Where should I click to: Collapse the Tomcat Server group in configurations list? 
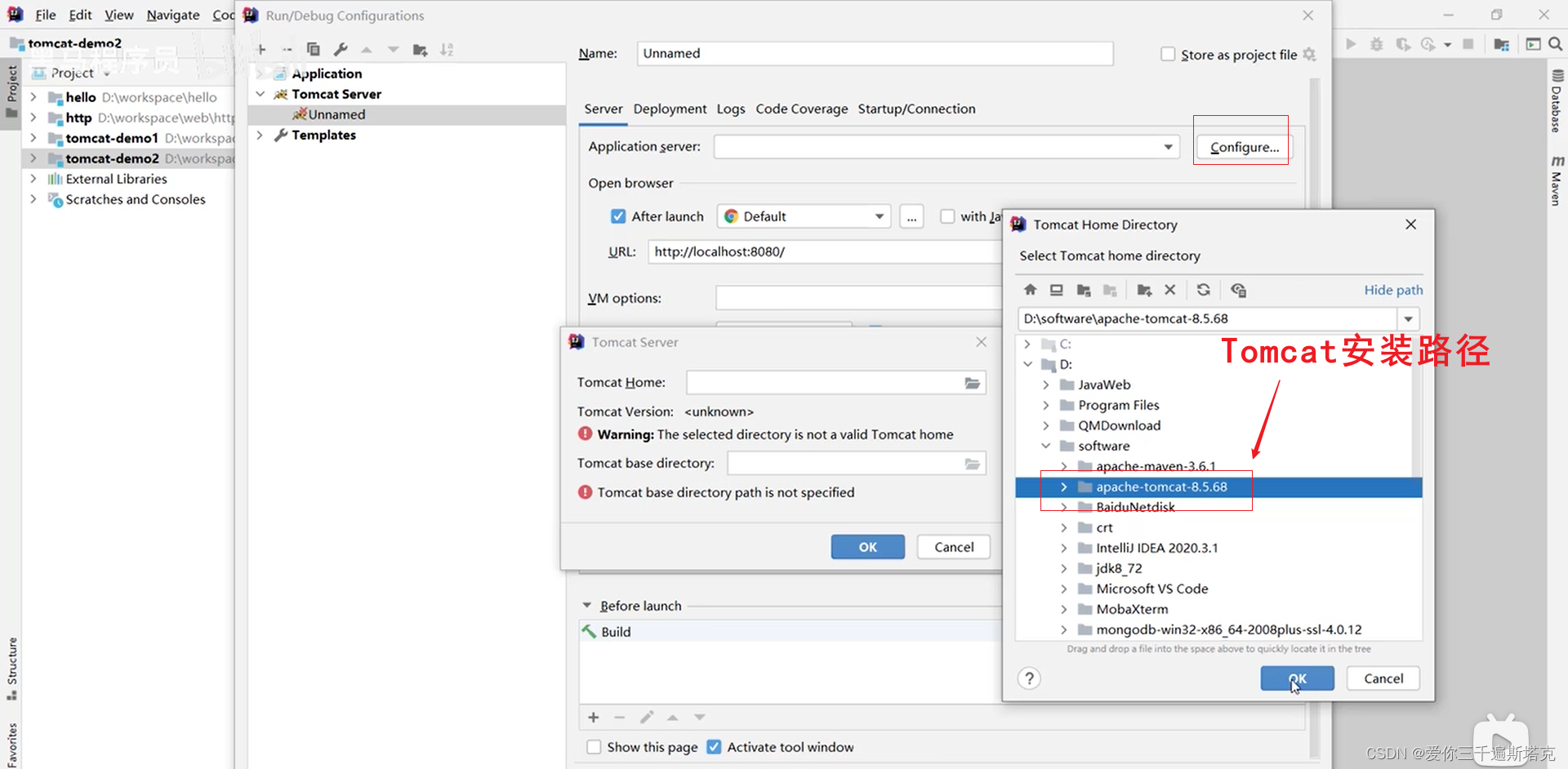[x=260, y=94]
